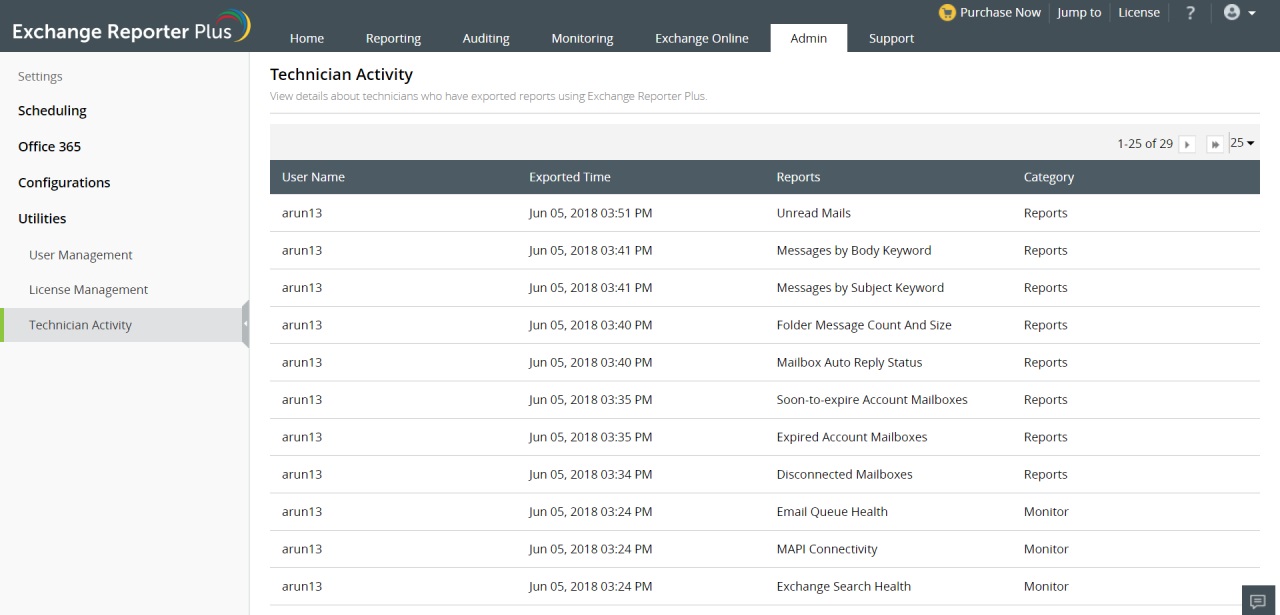Open the Jump to link

coord(1079,13)
